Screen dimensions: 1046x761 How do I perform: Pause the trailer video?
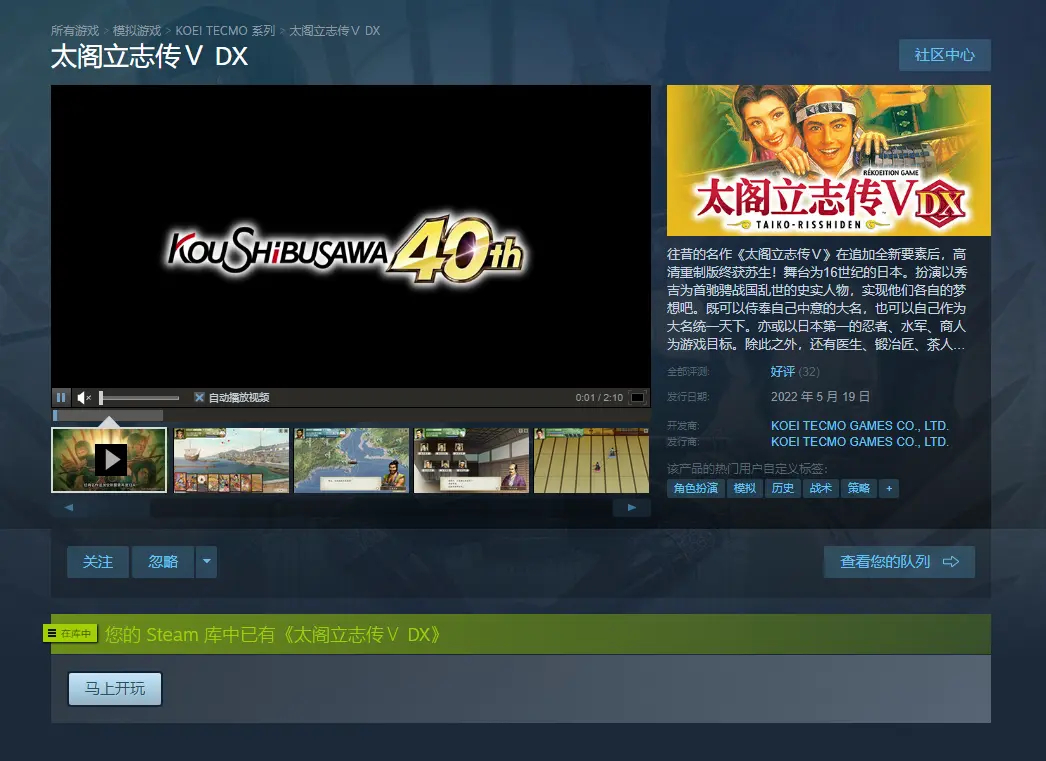[x=61, y=398]
